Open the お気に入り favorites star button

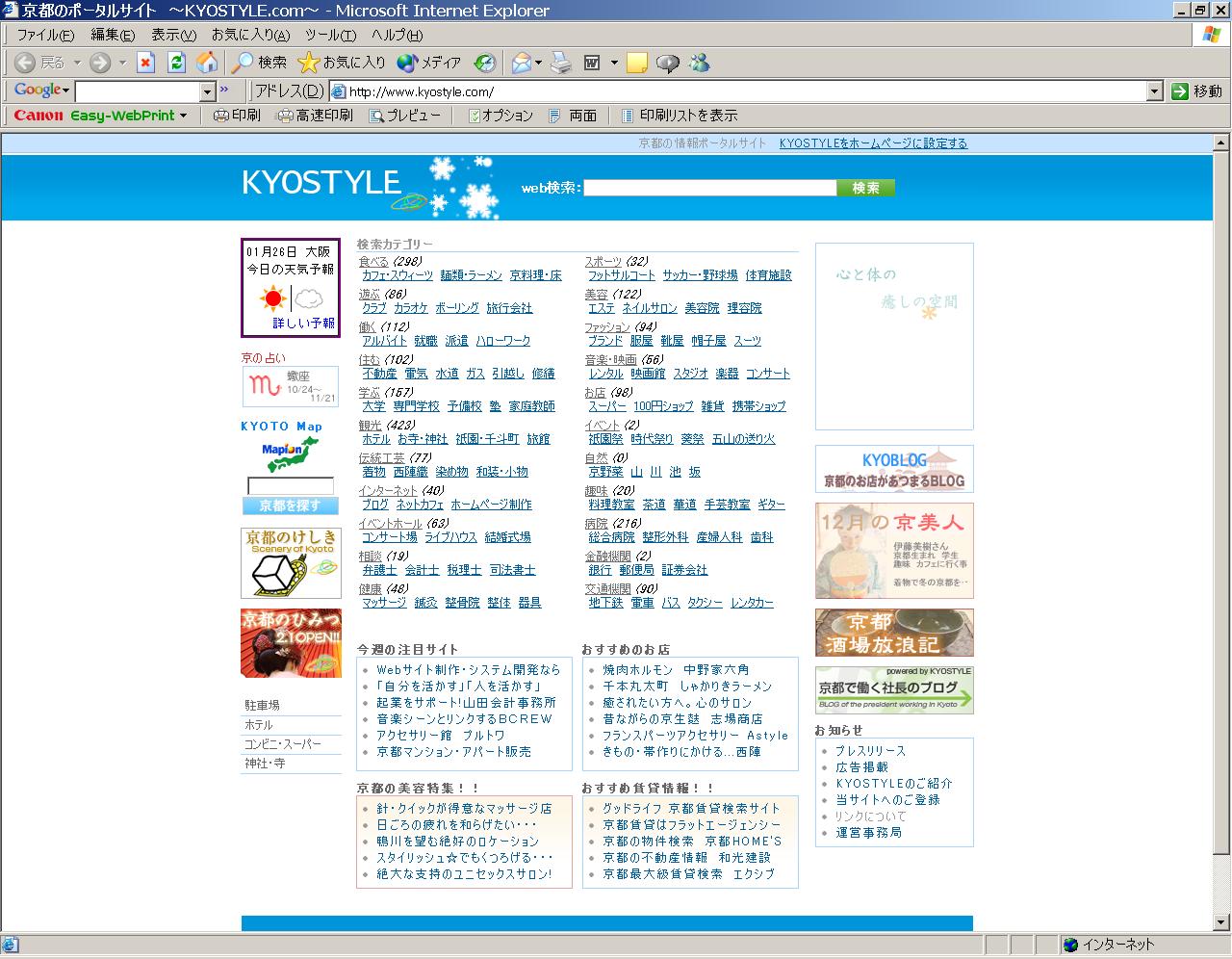(342, 63)
